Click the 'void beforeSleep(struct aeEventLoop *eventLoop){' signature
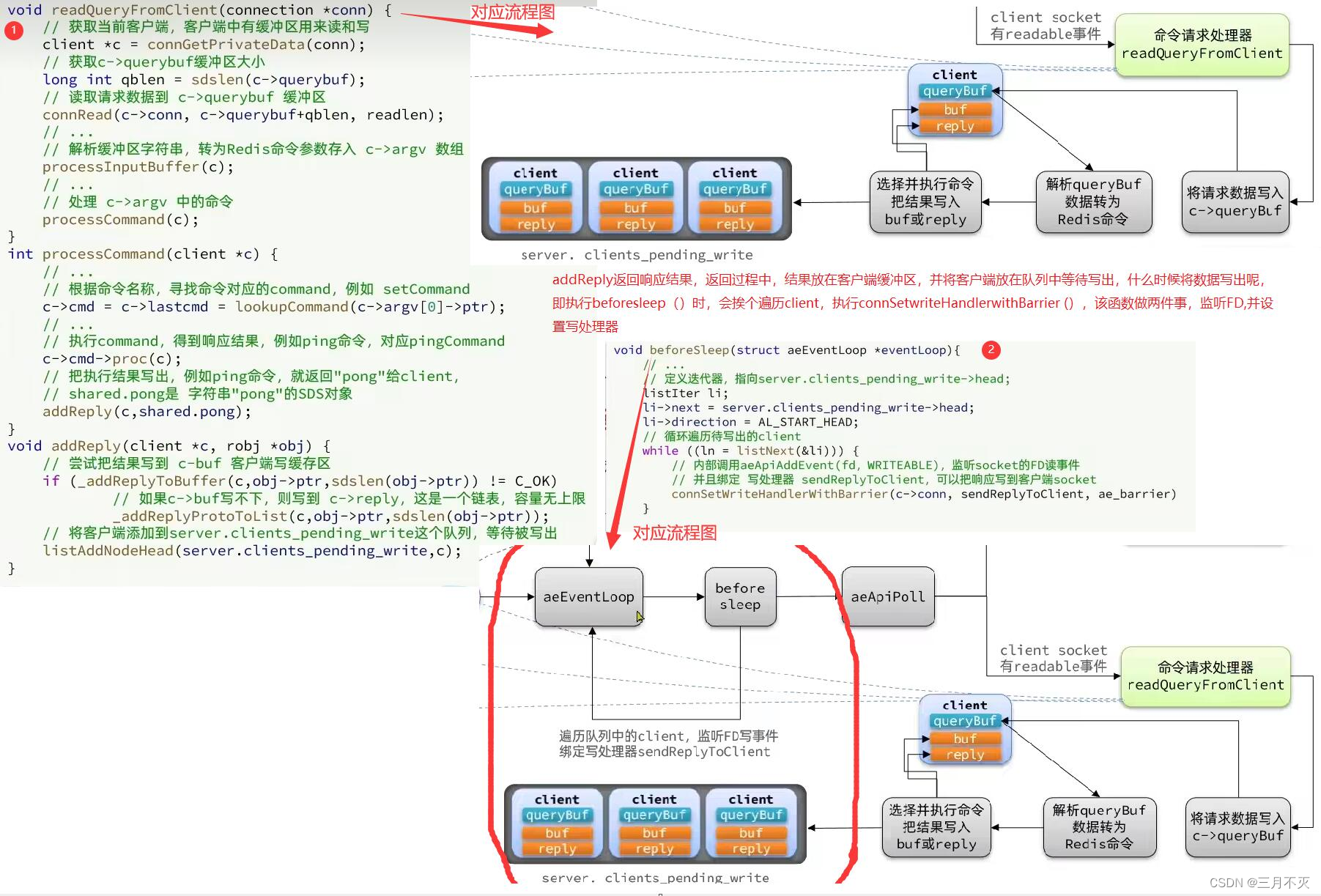 point(786,350)
